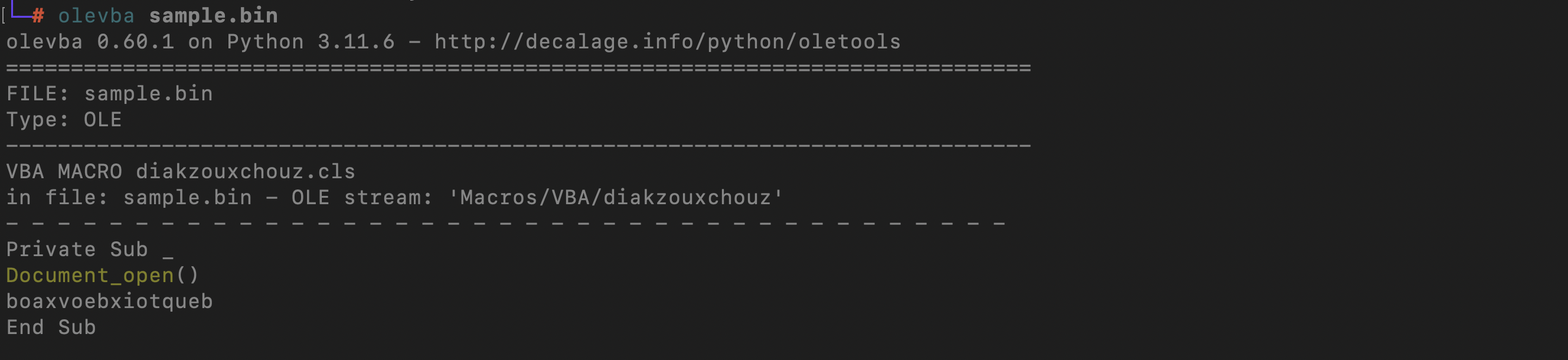The image size is (1568, 360).
Task: Click the sample.bin argument in command
Action: pyautogui.click(x=214, y=16)
